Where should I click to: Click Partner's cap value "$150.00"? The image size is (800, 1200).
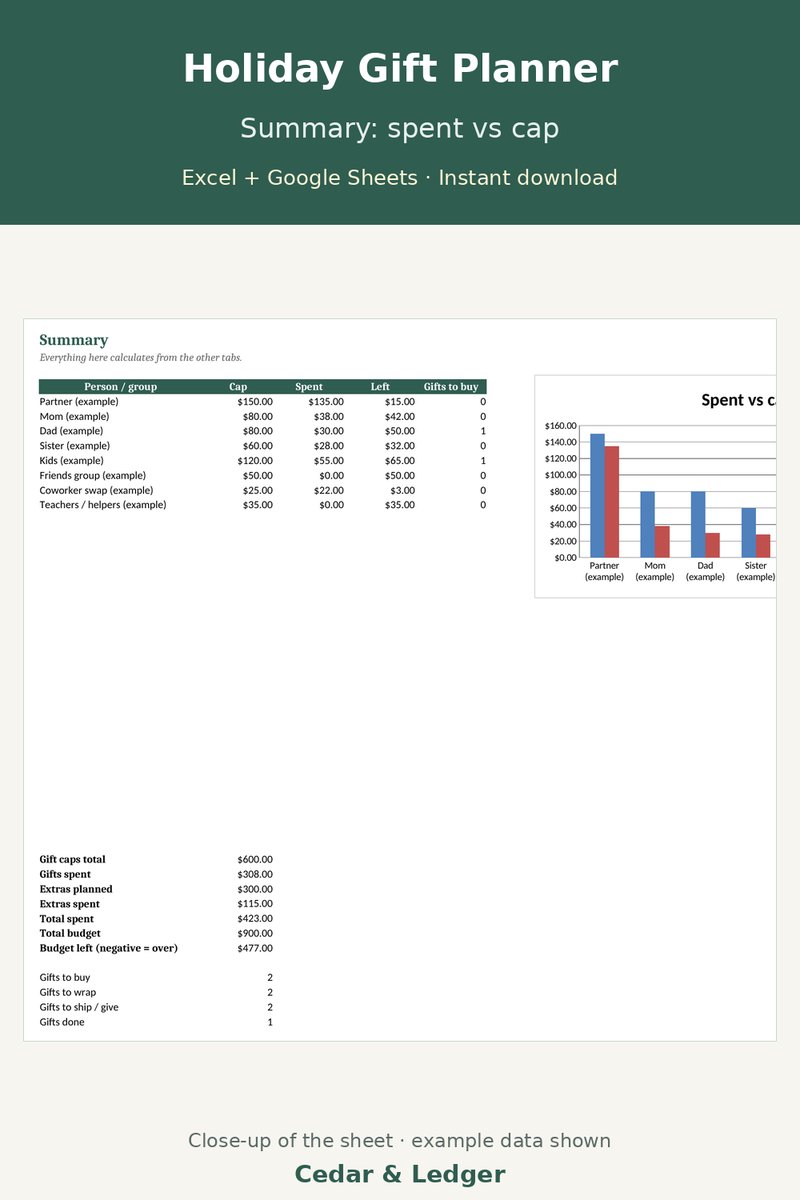(x=255, y=401)
